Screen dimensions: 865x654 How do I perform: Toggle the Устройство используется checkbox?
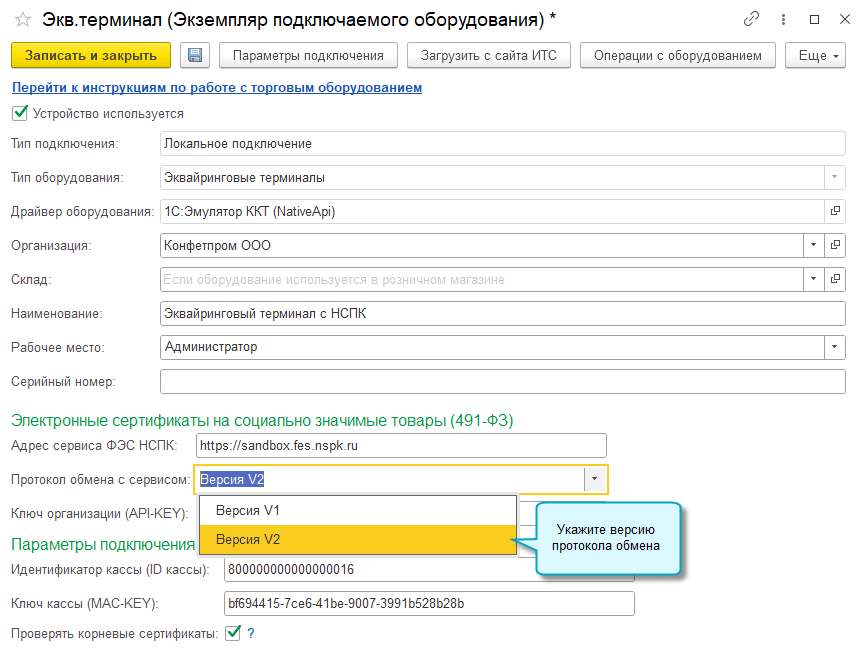tap(20, 114)
